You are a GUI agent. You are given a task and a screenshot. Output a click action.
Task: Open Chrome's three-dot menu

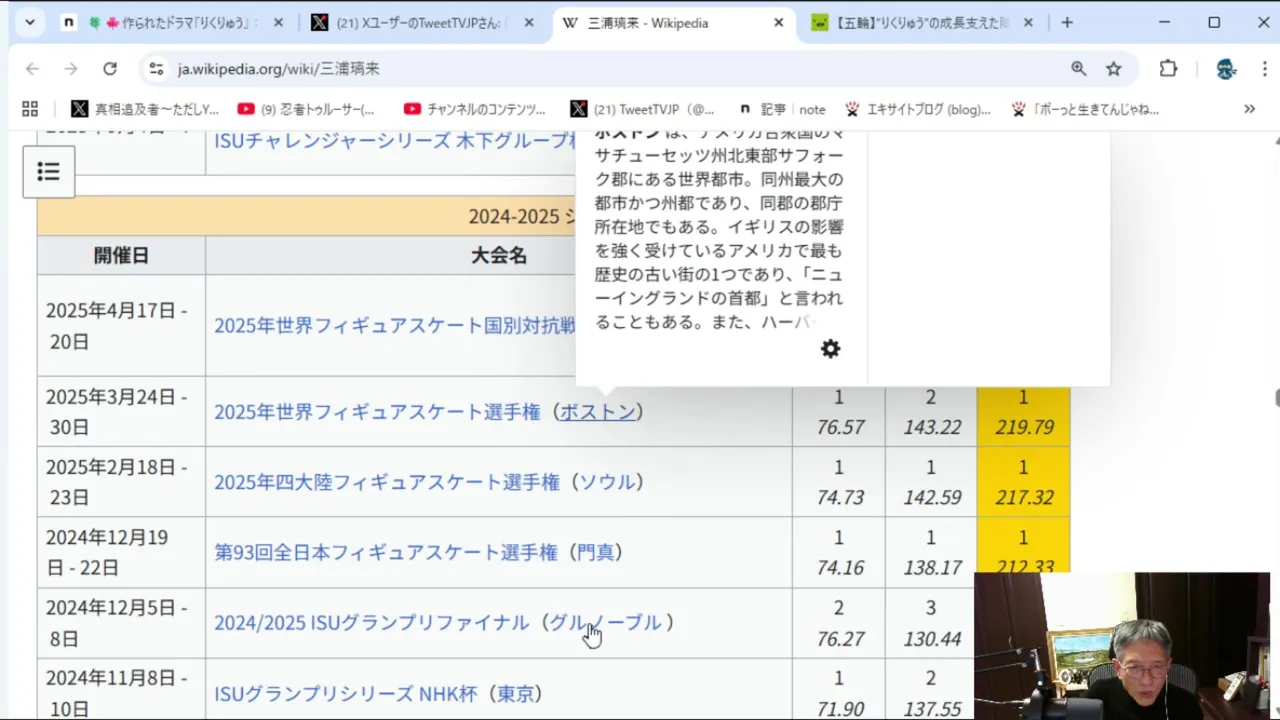pyautogui.click(x=1264, y=68)
